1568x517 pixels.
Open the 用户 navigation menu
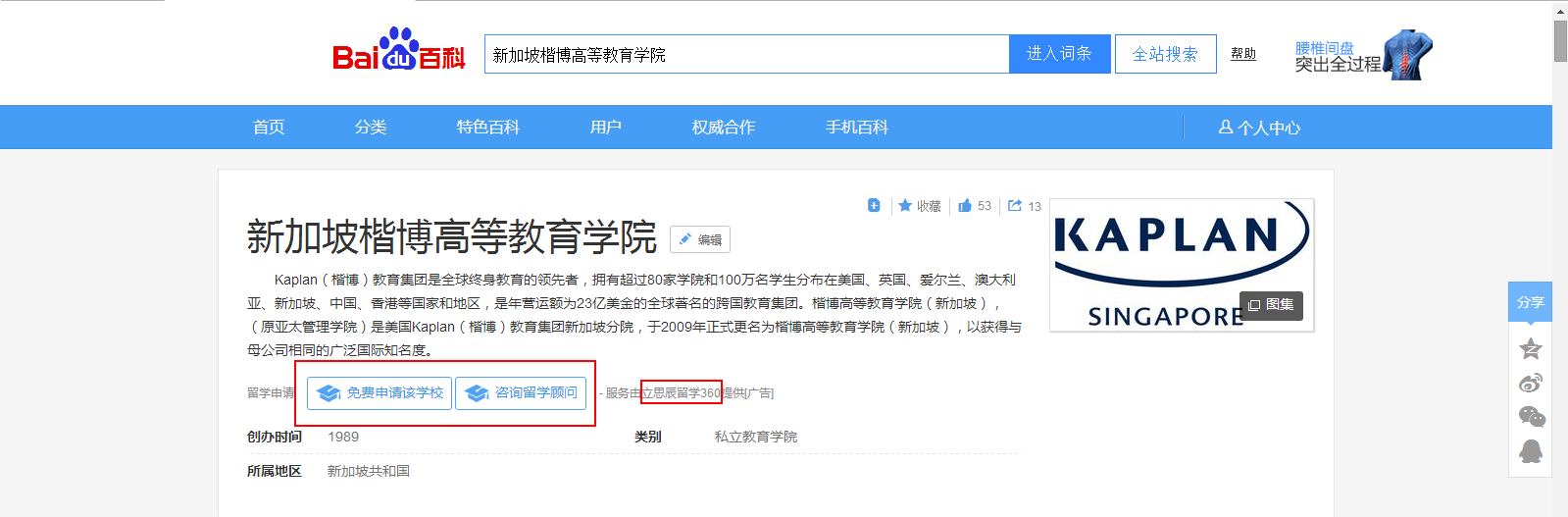(x=606, y=128)
